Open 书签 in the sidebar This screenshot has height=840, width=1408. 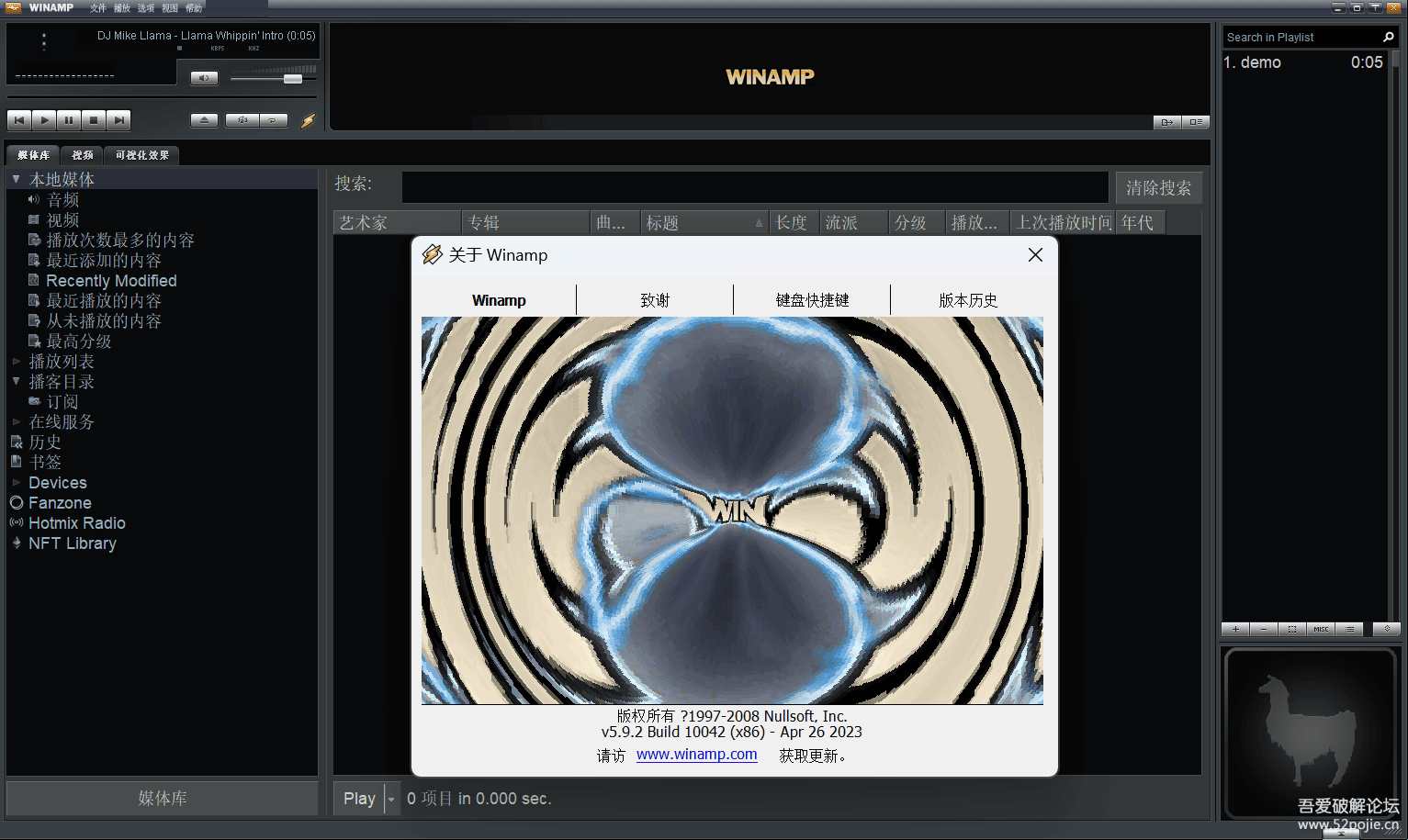point(44,462)
